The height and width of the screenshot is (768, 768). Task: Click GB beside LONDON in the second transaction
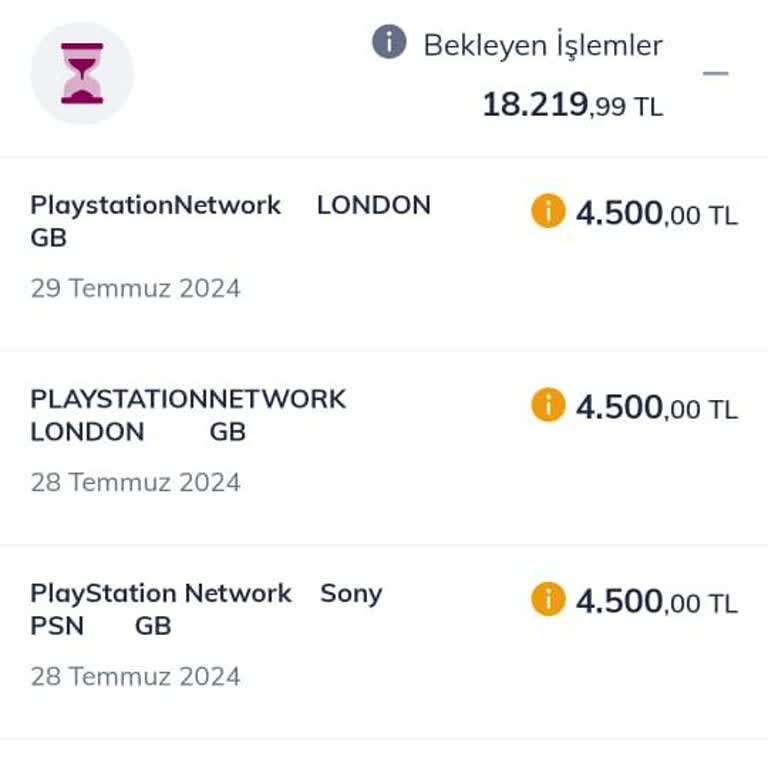228,432
